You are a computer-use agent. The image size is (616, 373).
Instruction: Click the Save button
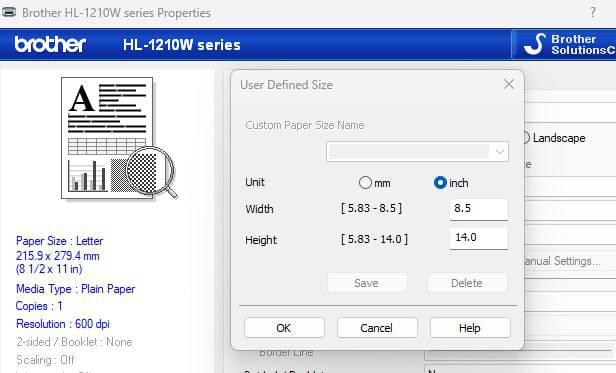[x=367, y=283]
